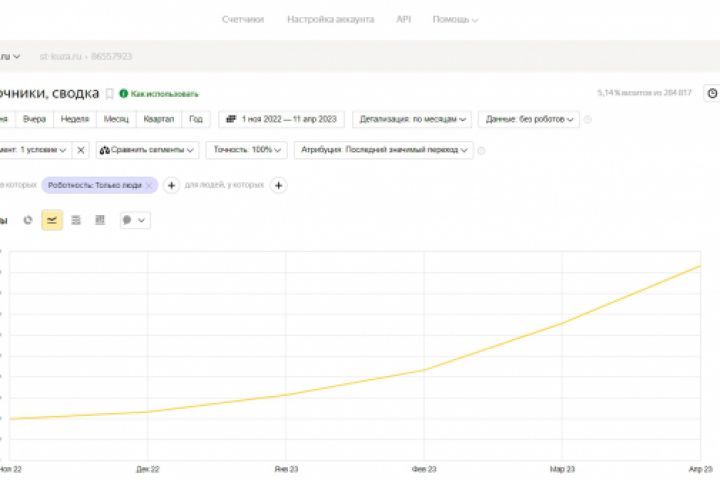Click the 'Как использовать' help link
This screenshot has height=480, width=720.
(x=159, y=94)
